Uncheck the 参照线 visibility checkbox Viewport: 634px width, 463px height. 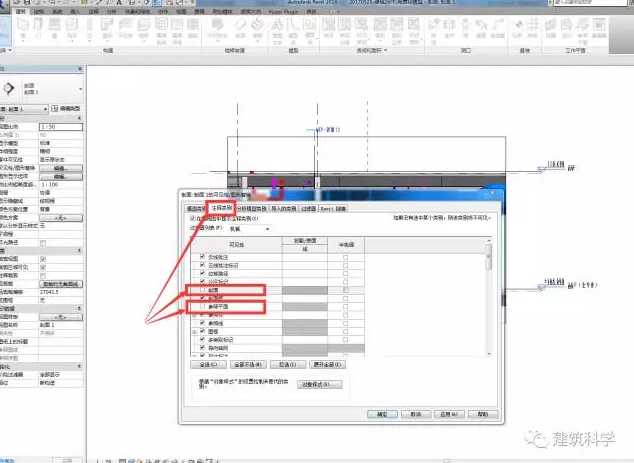coord(203,323)
